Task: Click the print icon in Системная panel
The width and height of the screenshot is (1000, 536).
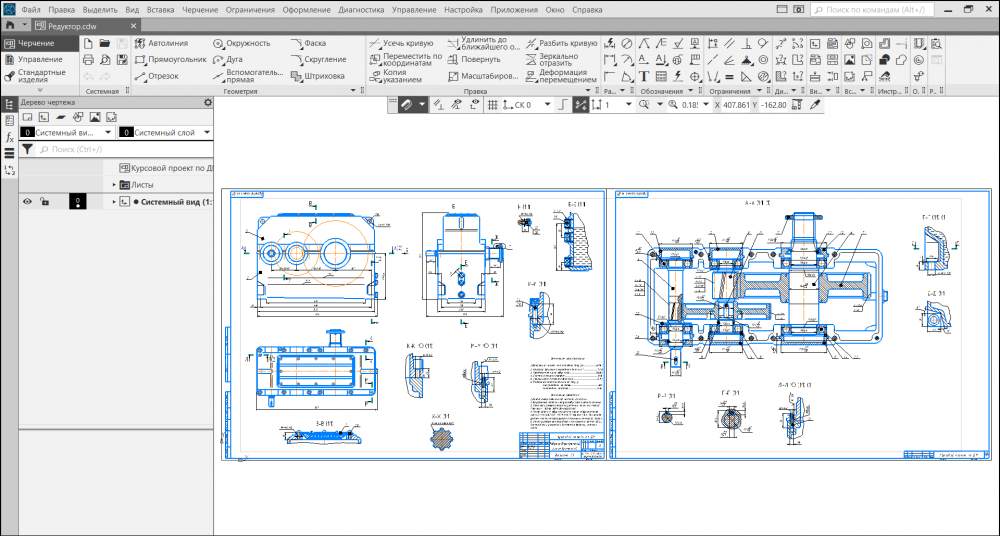Action: [x=88, y=60]
